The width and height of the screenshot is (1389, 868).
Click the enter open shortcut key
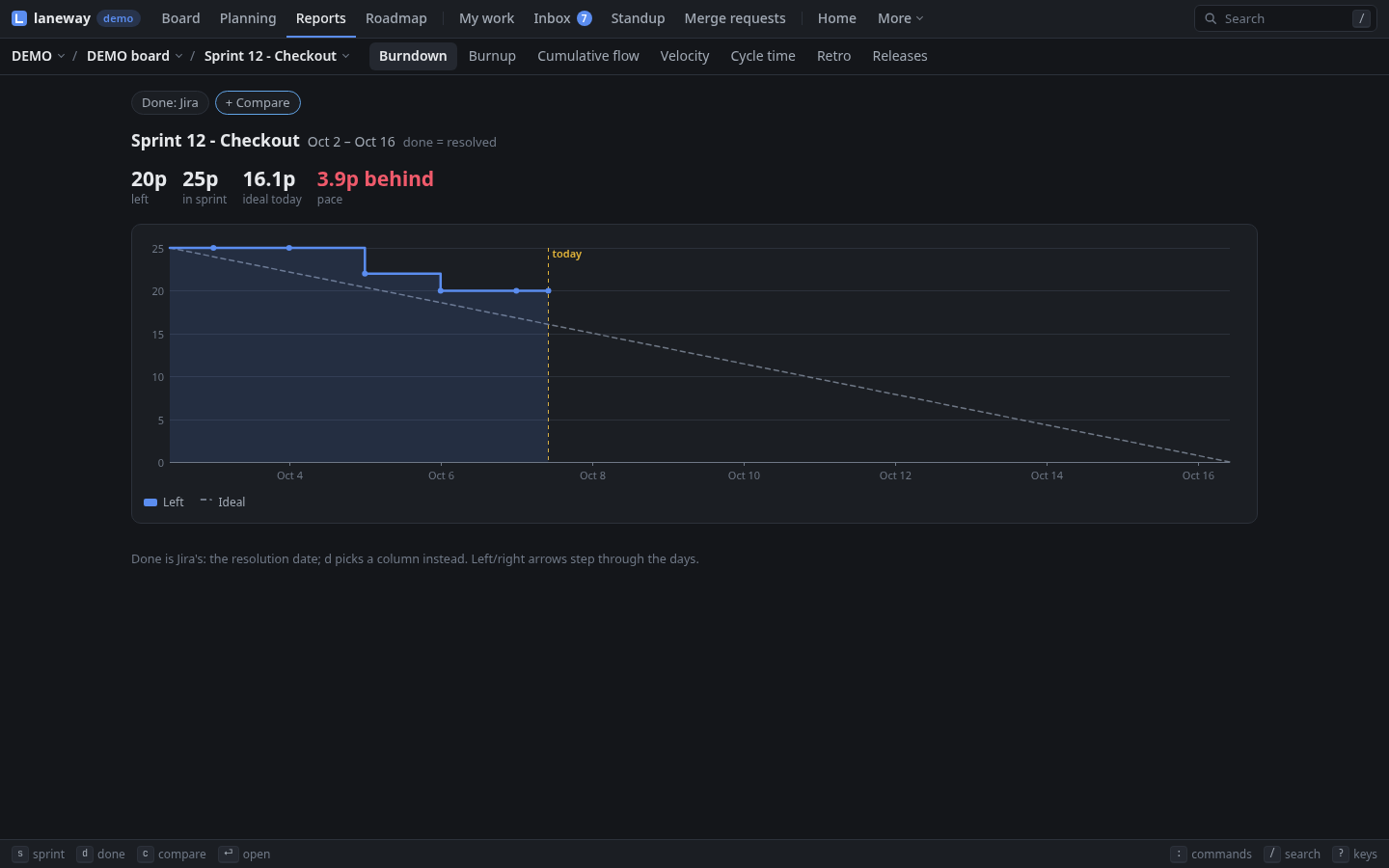pos(228,854)
